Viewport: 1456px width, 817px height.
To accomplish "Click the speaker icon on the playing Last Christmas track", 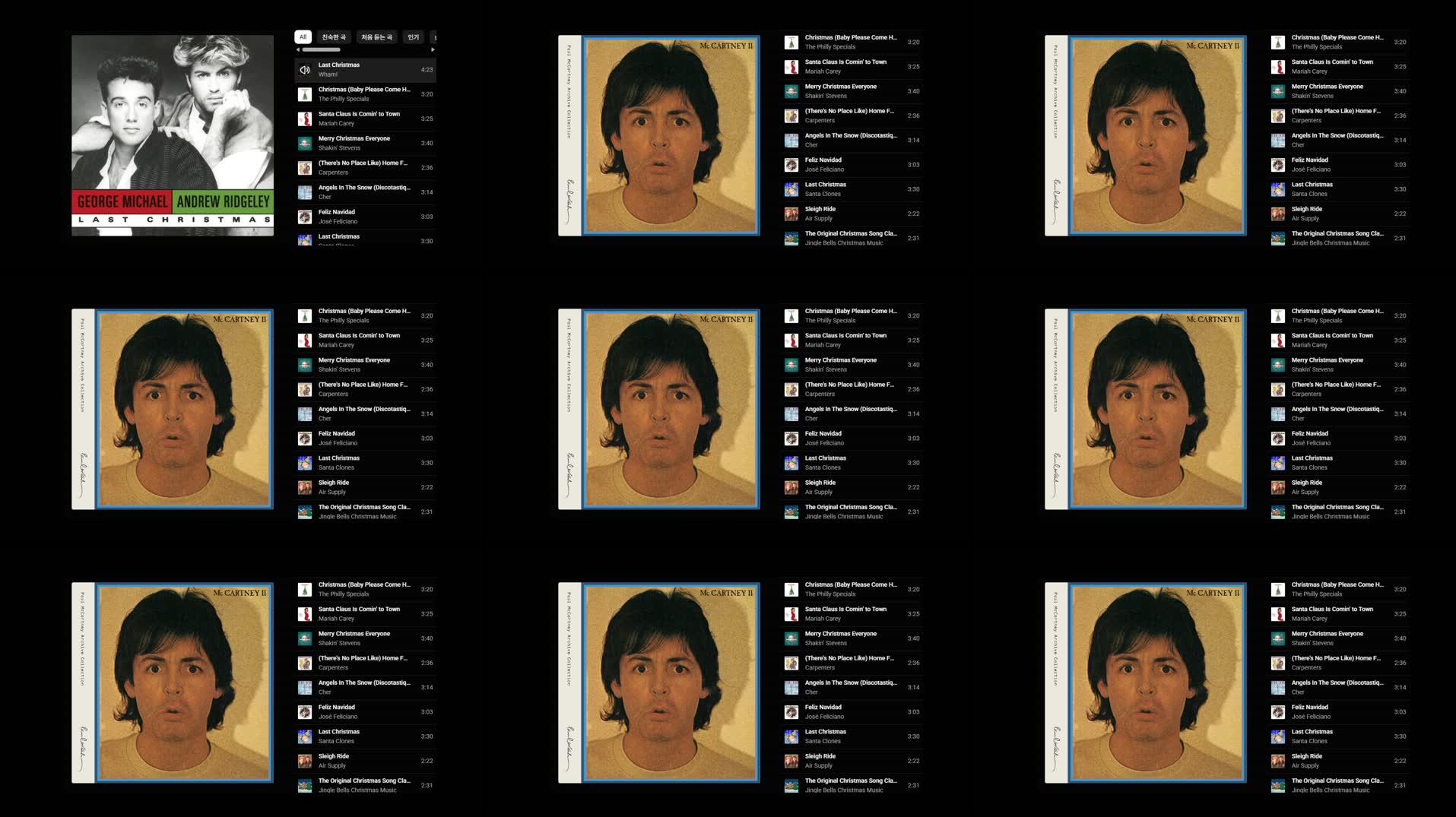I will pyautogui.click(x=304, y=69).
